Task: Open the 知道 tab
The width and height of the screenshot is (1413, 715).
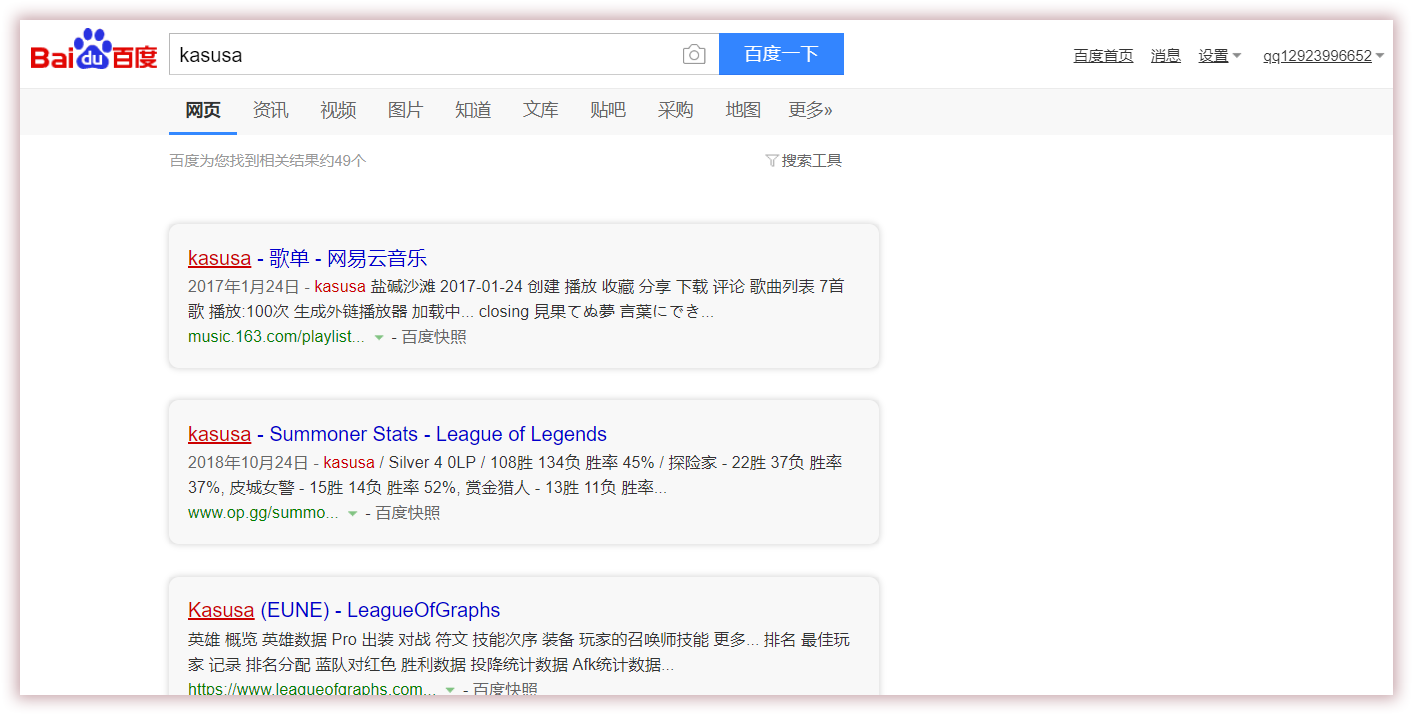Action: click(473, 110)
